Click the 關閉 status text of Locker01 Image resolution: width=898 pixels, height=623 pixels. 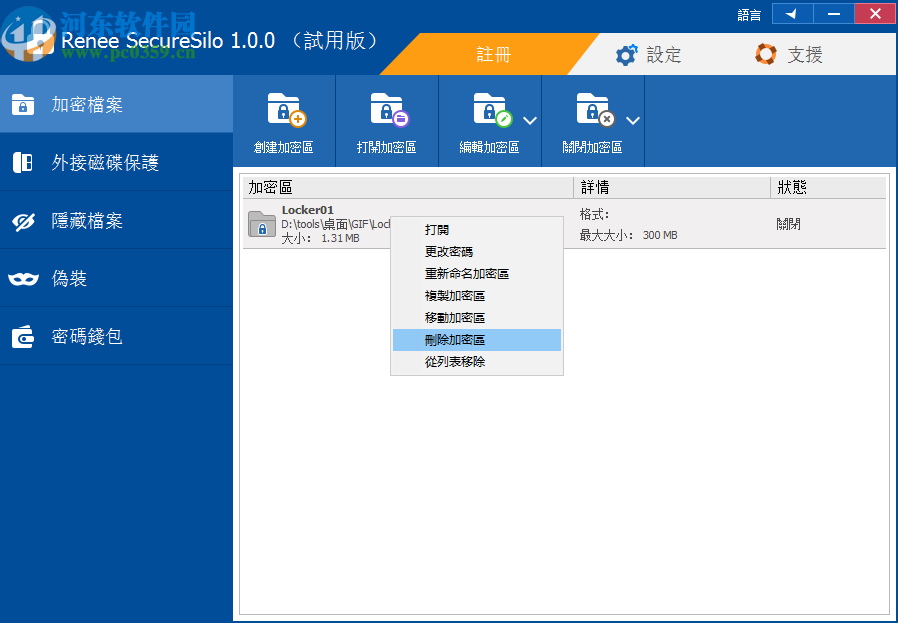tap(788, 224)
